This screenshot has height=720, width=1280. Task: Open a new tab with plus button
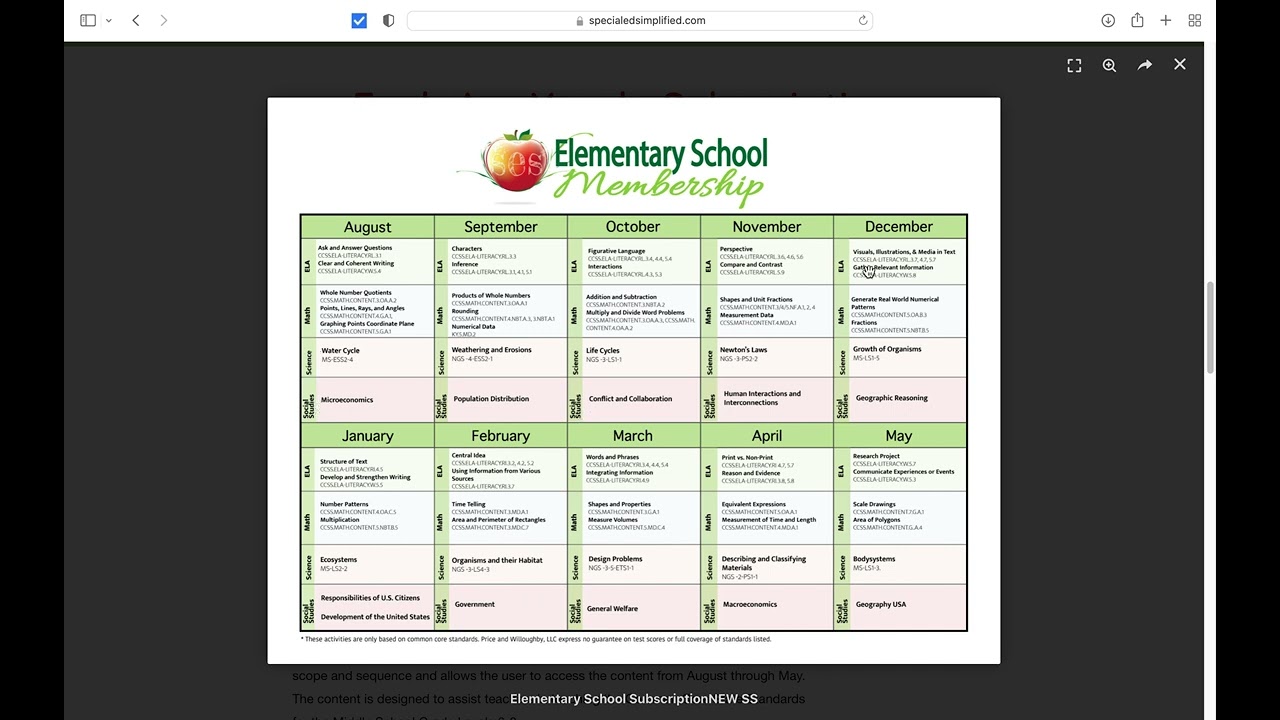tap(1166, 20)
